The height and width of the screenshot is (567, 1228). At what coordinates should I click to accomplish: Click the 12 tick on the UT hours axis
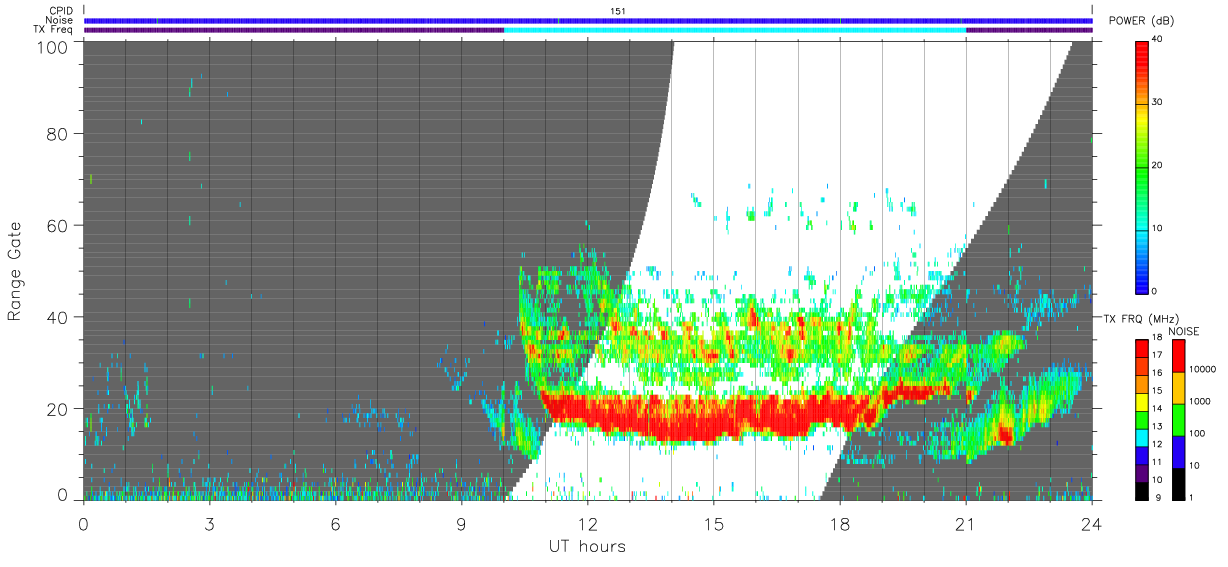click(x=587, y=523)
